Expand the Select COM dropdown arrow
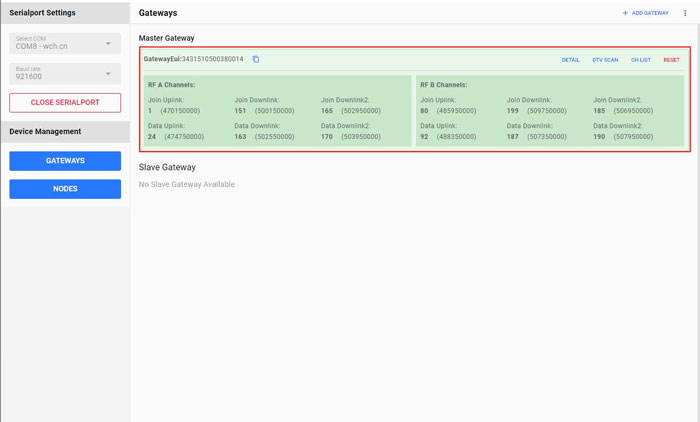Image resolution: width=700 pixels, height=422 pixels. coord(108,44)
